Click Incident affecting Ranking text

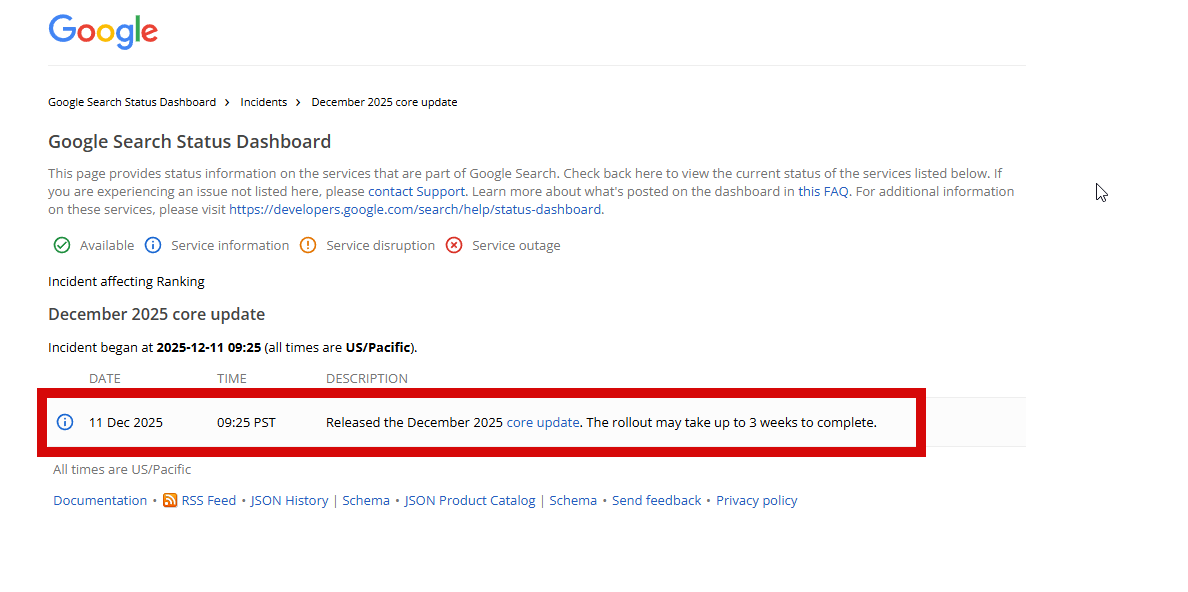127,281
